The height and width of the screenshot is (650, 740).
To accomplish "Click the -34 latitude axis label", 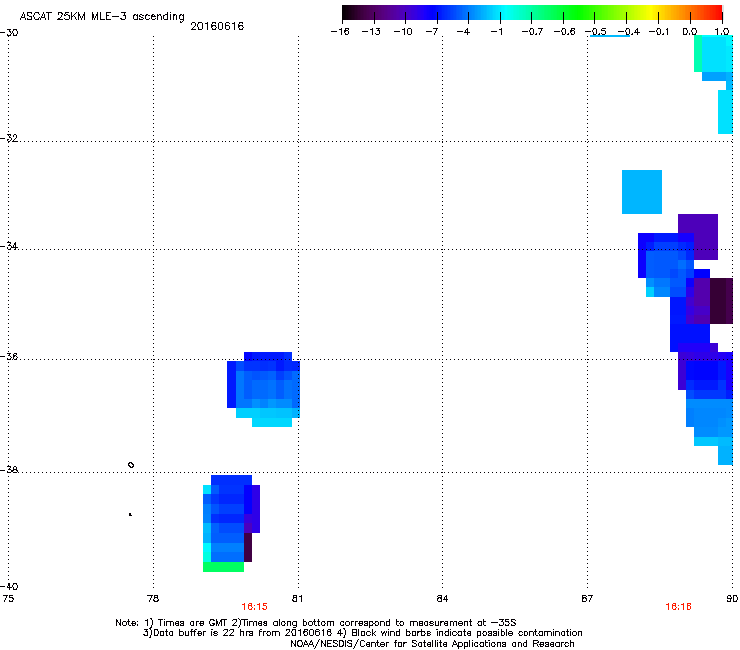I will [x=9, y=246].
